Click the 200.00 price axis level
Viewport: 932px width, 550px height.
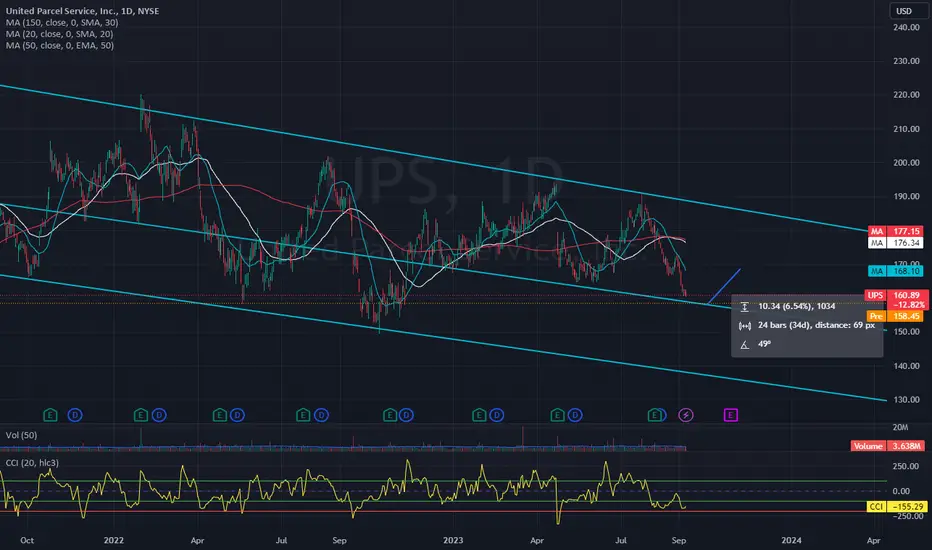(x=906, y=162)
